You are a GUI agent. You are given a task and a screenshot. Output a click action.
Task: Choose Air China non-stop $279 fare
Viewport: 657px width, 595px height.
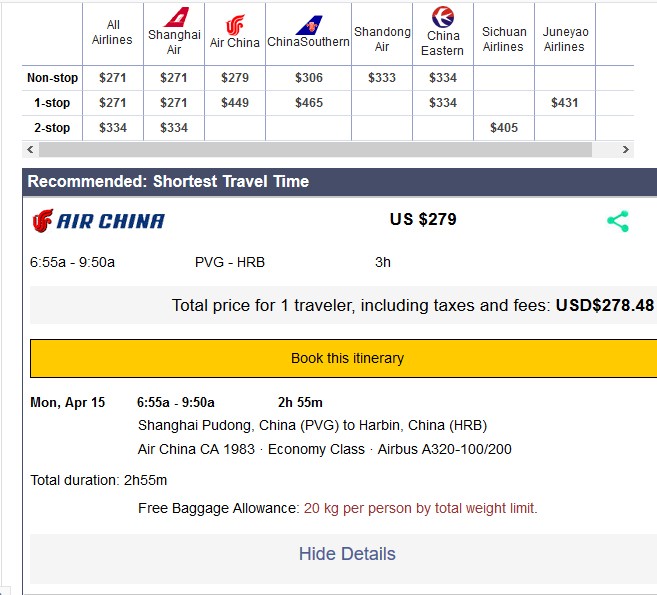[x=235, y=78]
